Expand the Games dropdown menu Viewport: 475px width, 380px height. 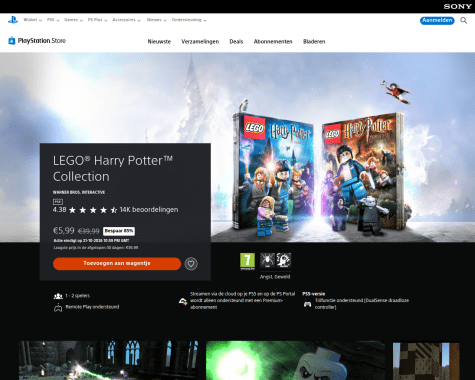click(x=73, y=20)
